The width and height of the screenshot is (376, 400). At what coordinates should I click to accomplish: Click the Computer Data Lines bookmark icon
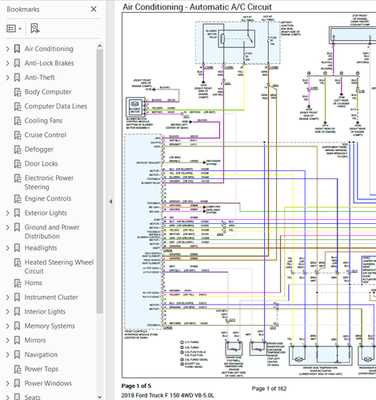pyautogui.click(x=17, y=107)
